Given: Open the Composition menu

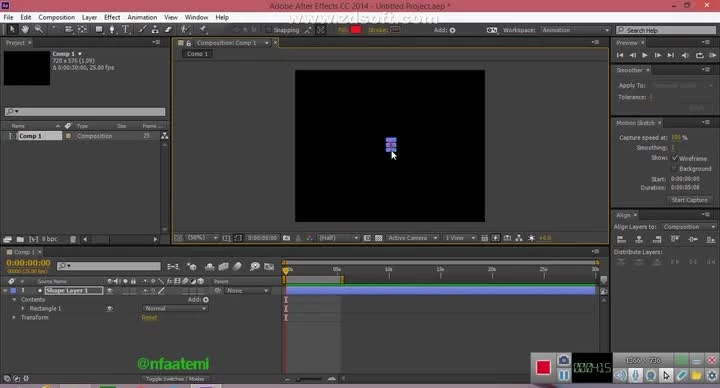Looking at the screenshot, I should [x=56, y=17].
